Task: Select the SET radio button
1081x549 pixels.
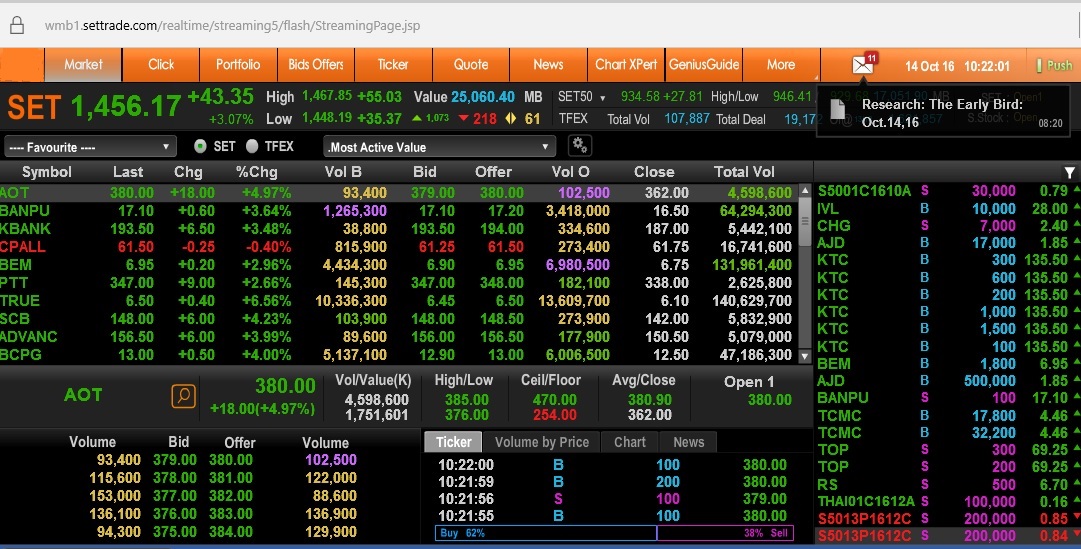Action: point(201,146)
